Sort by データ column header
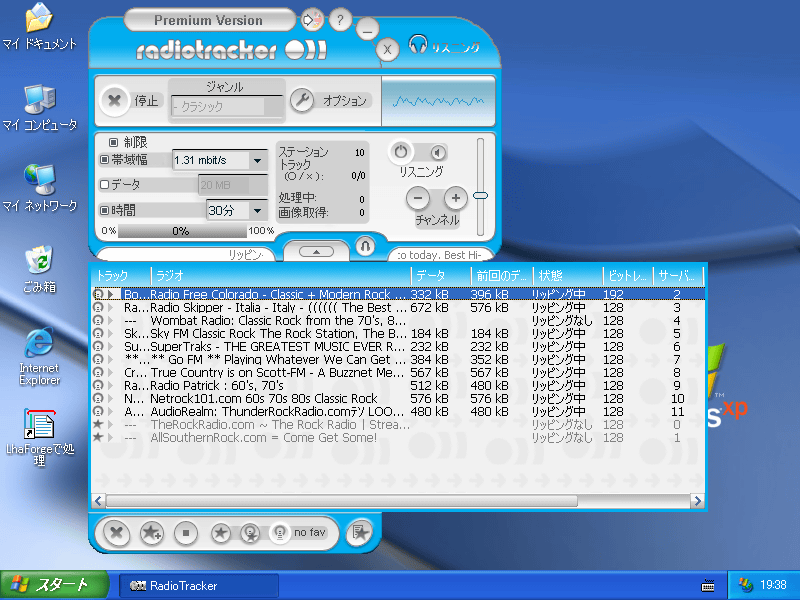 [441, 276]
